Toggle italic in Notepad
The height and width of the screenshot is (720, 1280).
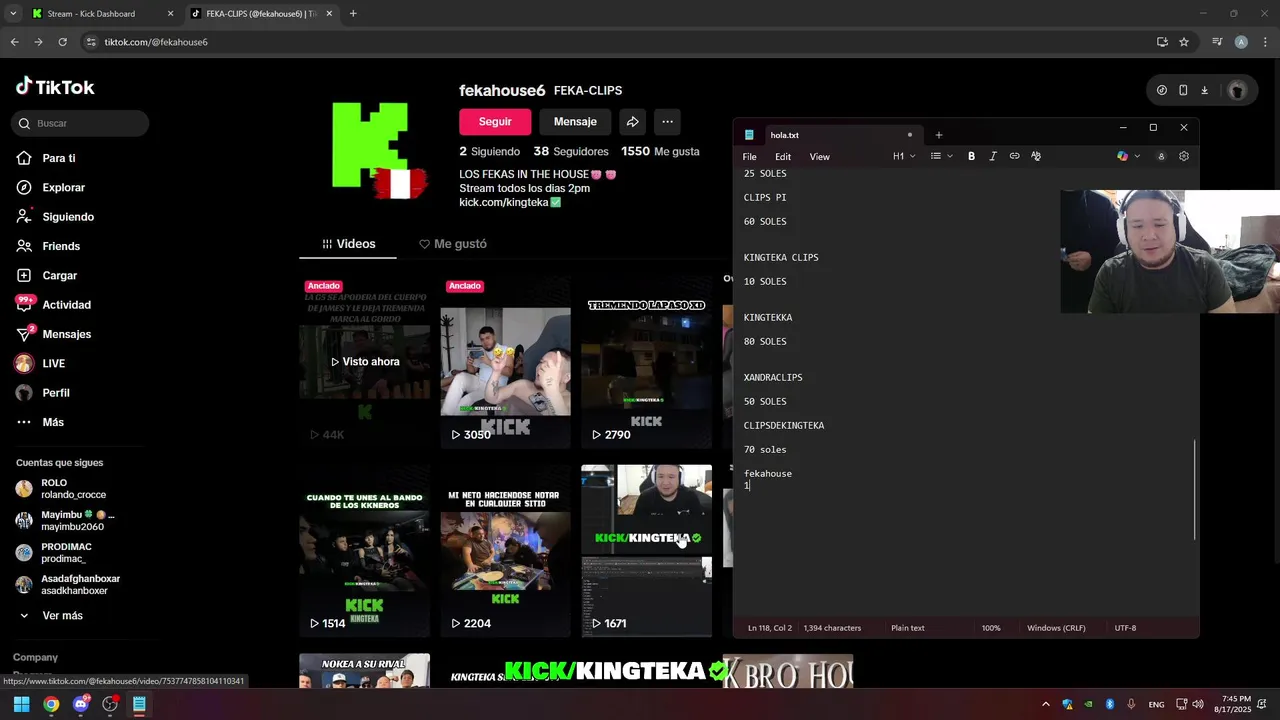993,156
